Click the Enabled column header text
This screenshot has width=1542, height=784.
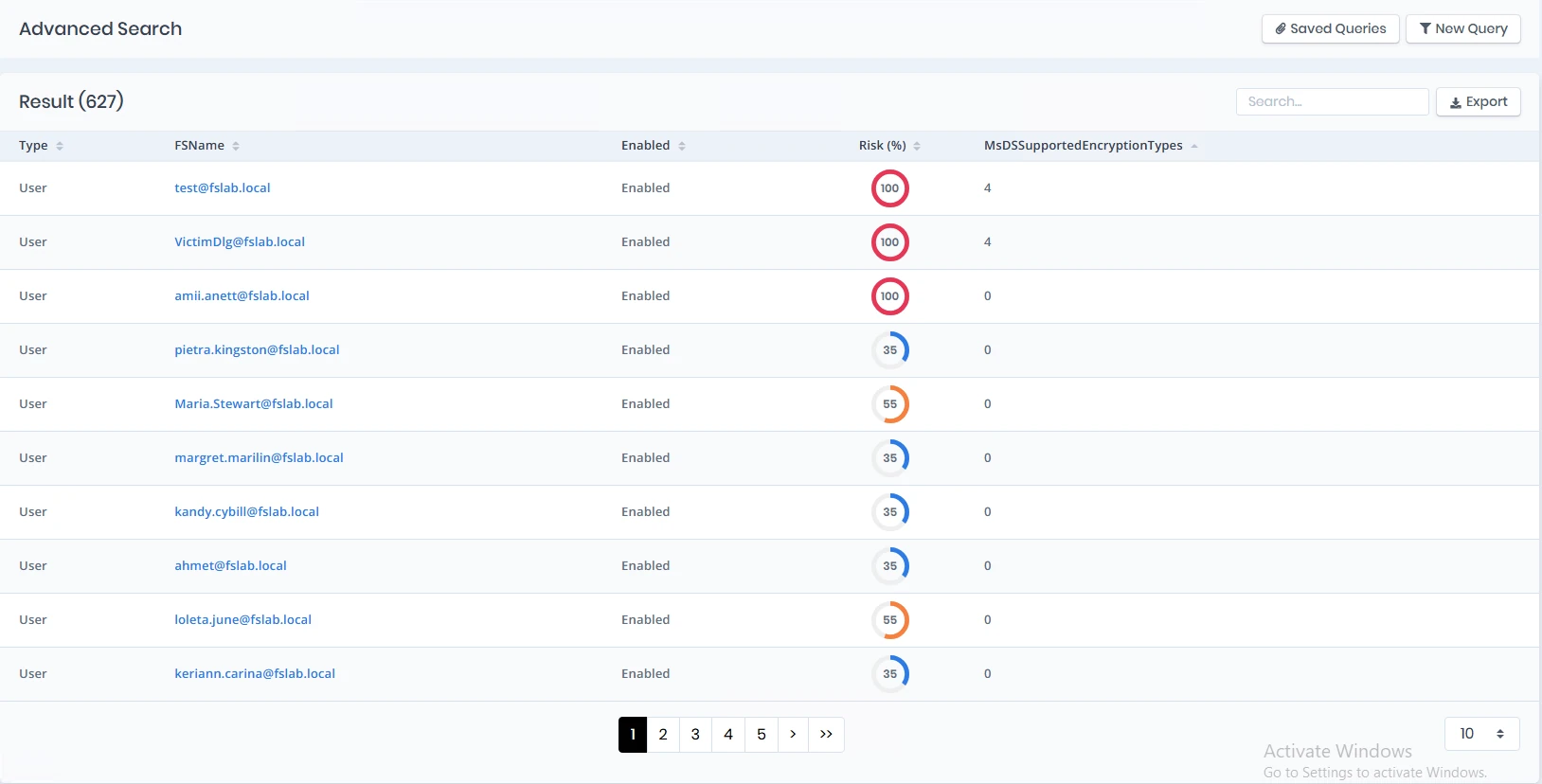[x=646, y=146]
